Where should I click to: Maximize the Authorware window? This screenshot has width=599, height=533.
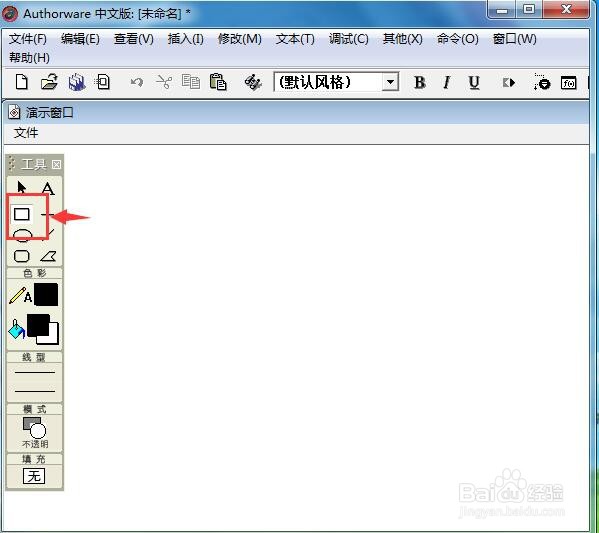click(529, 10)
